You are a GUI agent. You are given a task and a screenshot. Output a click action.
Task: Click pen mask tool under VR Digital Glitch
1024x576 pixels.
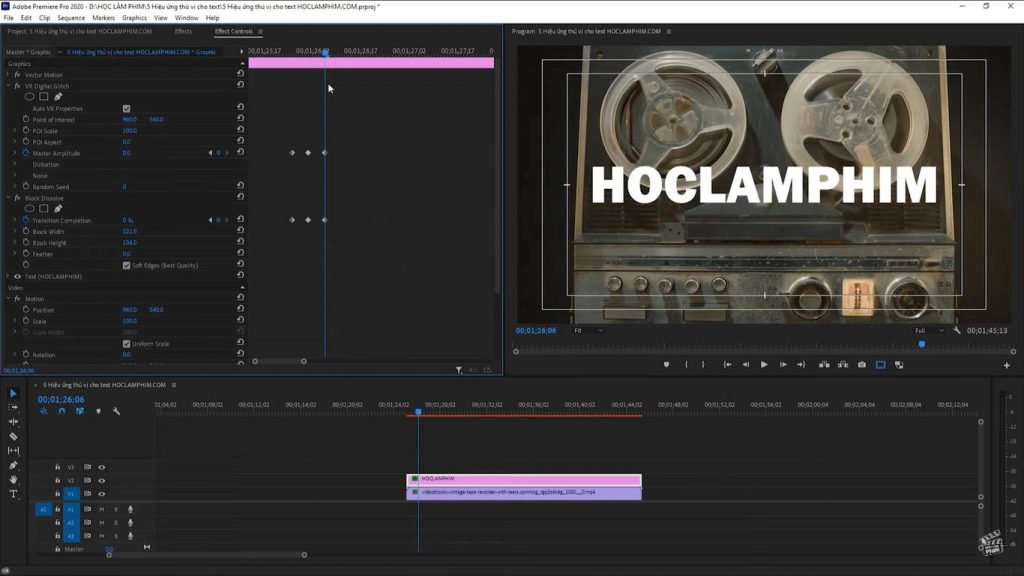pos(57,97)
